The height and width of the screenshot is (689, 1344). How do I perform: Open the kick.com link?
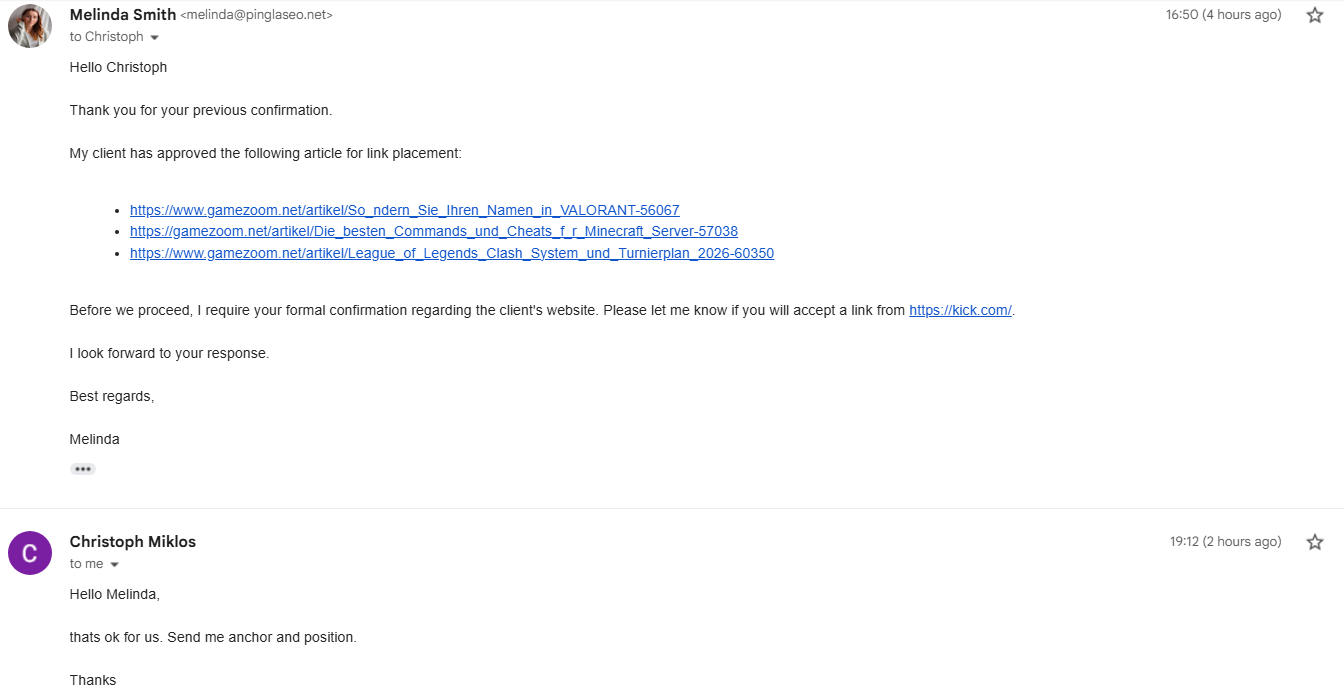click(x=960, y=310)
